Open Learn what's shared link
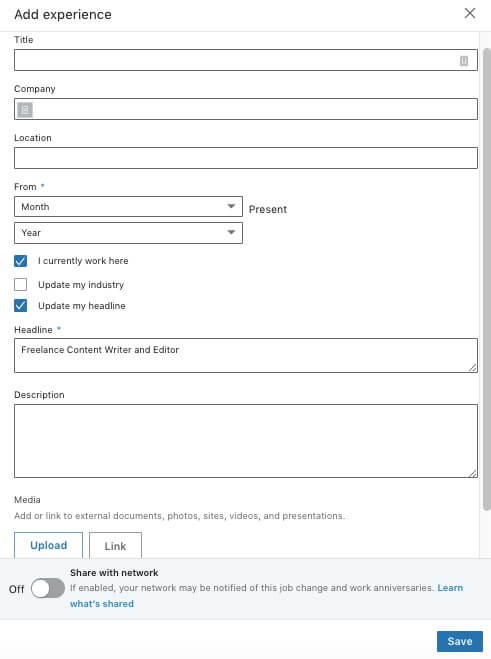The image size is (491, 659). [x=267, y=596]
